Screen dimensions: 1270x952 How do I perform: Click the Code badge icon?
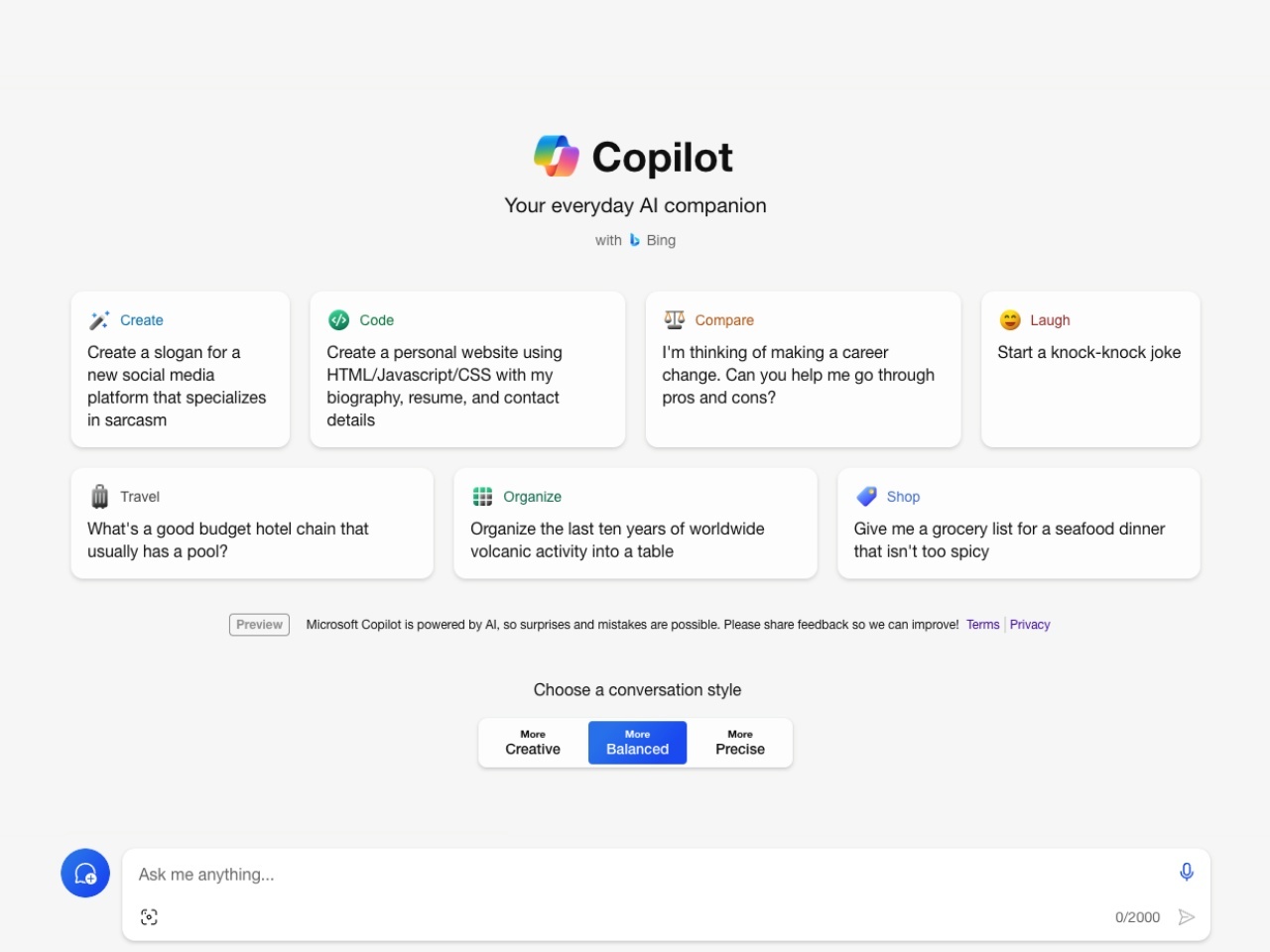(338, 320)
